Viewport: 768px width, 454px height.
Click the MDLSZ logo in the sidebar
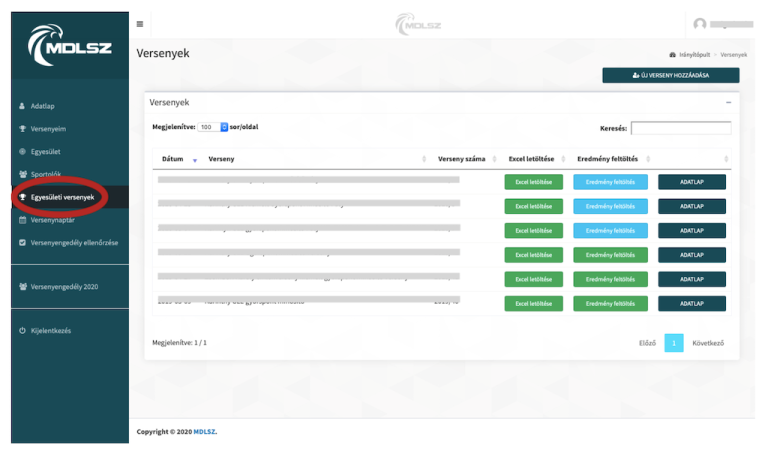(69, 45)
